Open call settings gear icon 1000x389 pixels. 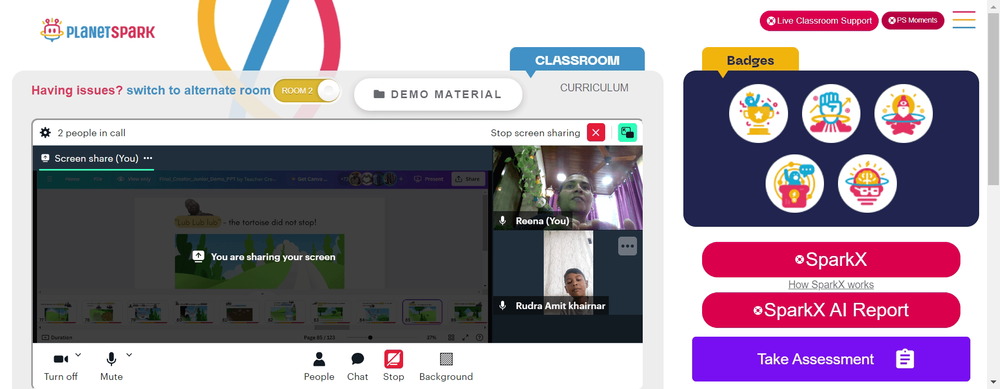click(45, 133)
